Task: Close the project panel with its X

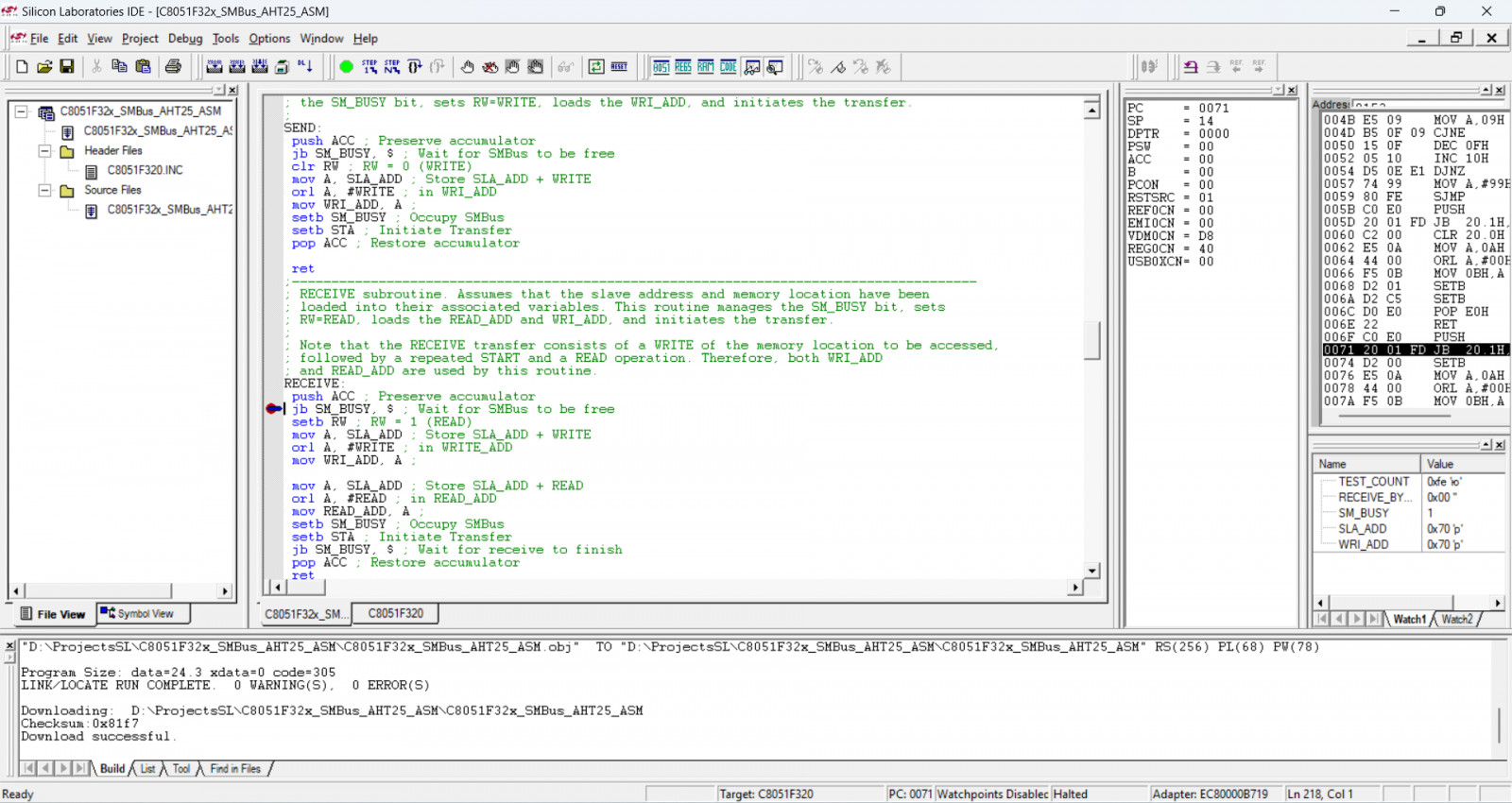Action: [232, 90]
